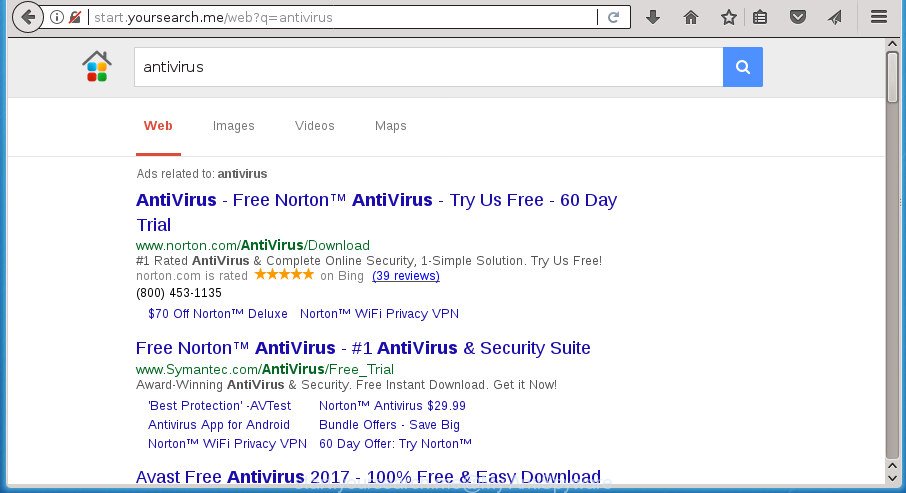
Task: Open Free Norton AntiVirus & Security Suite heading
Action: pos(363,348)
